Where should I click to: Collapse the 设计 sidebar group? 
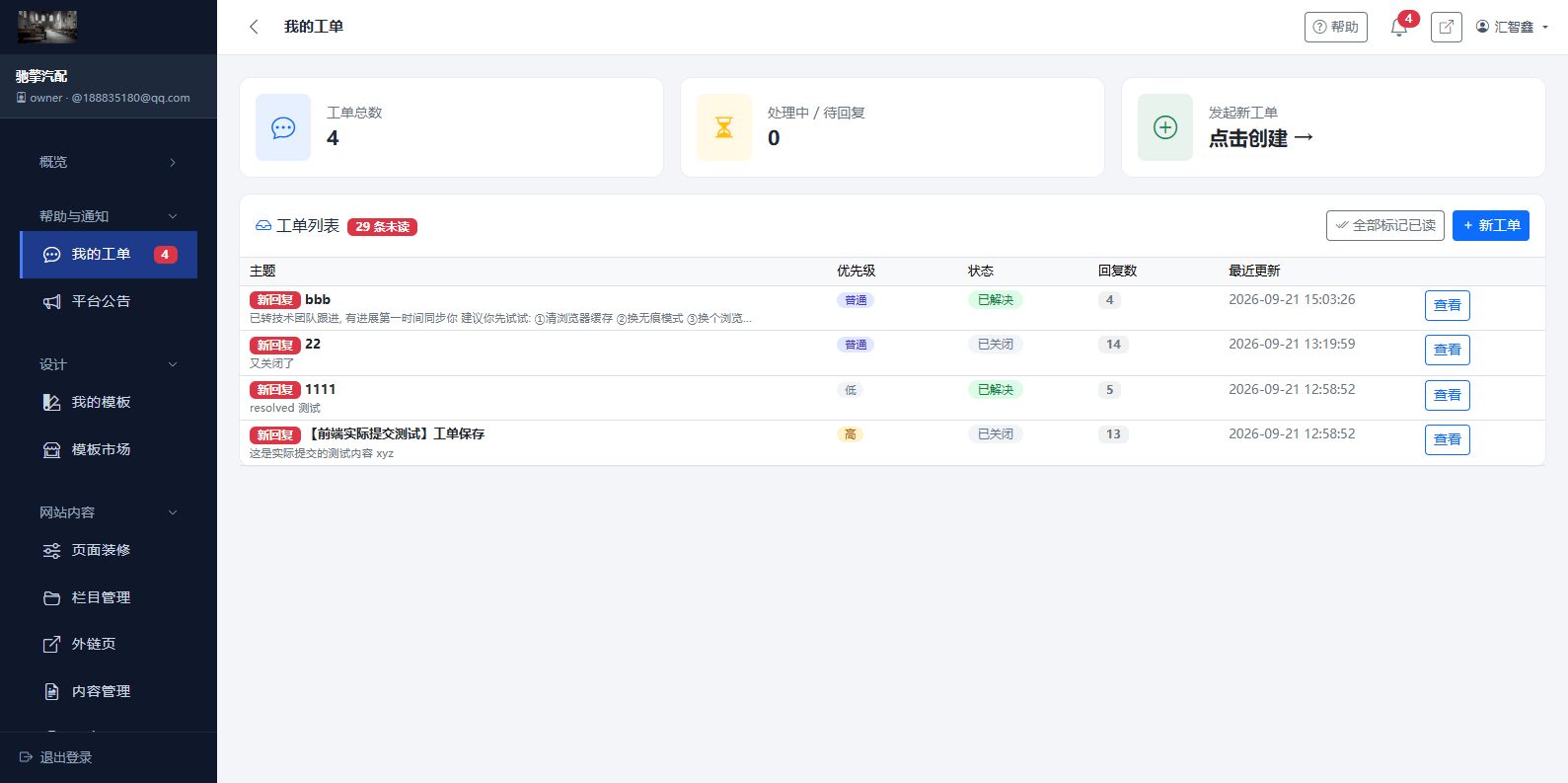pos(109,364)
